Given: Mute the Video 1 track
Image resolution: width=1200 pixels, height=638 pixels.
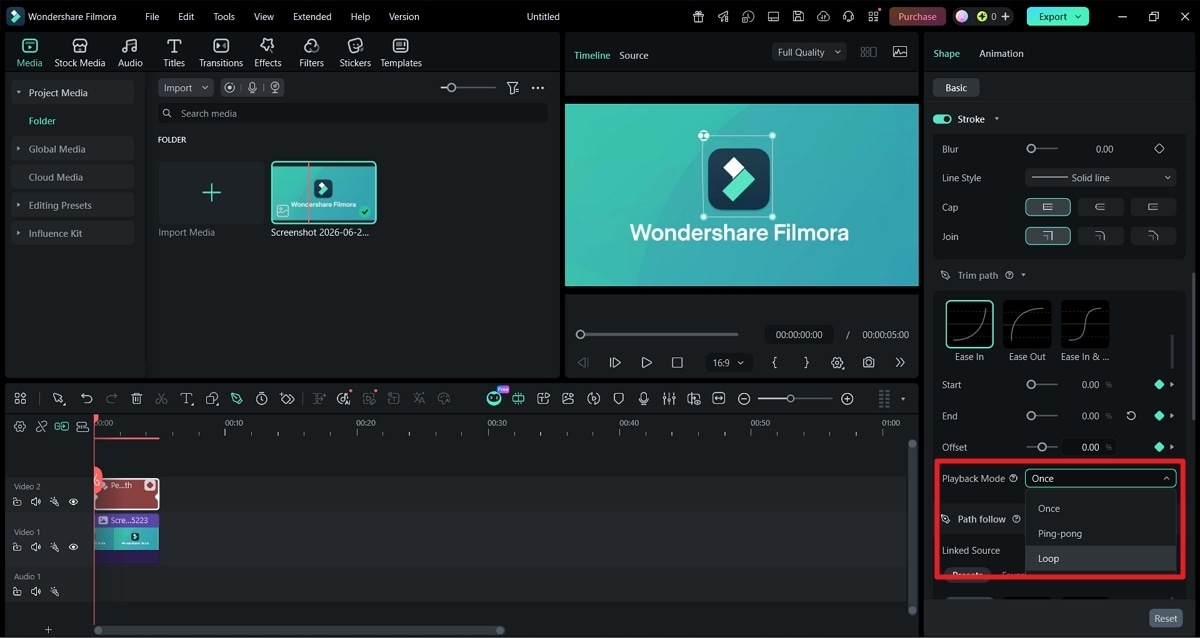Looking at the screenshot, I should click(36, 547).
